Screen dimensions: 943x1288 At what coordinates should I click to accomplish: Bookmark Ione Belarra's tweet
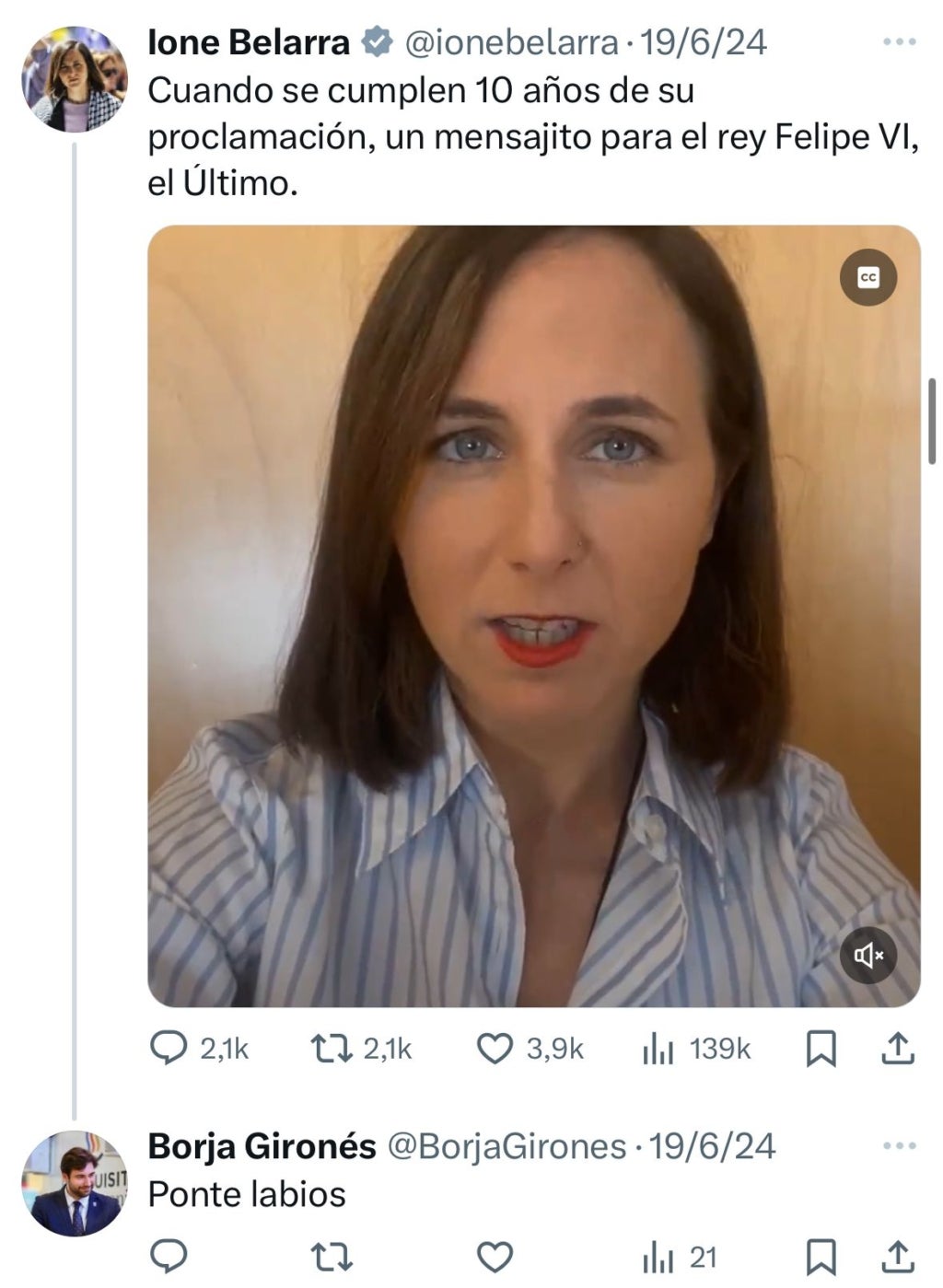click(x=821, y=1048)
